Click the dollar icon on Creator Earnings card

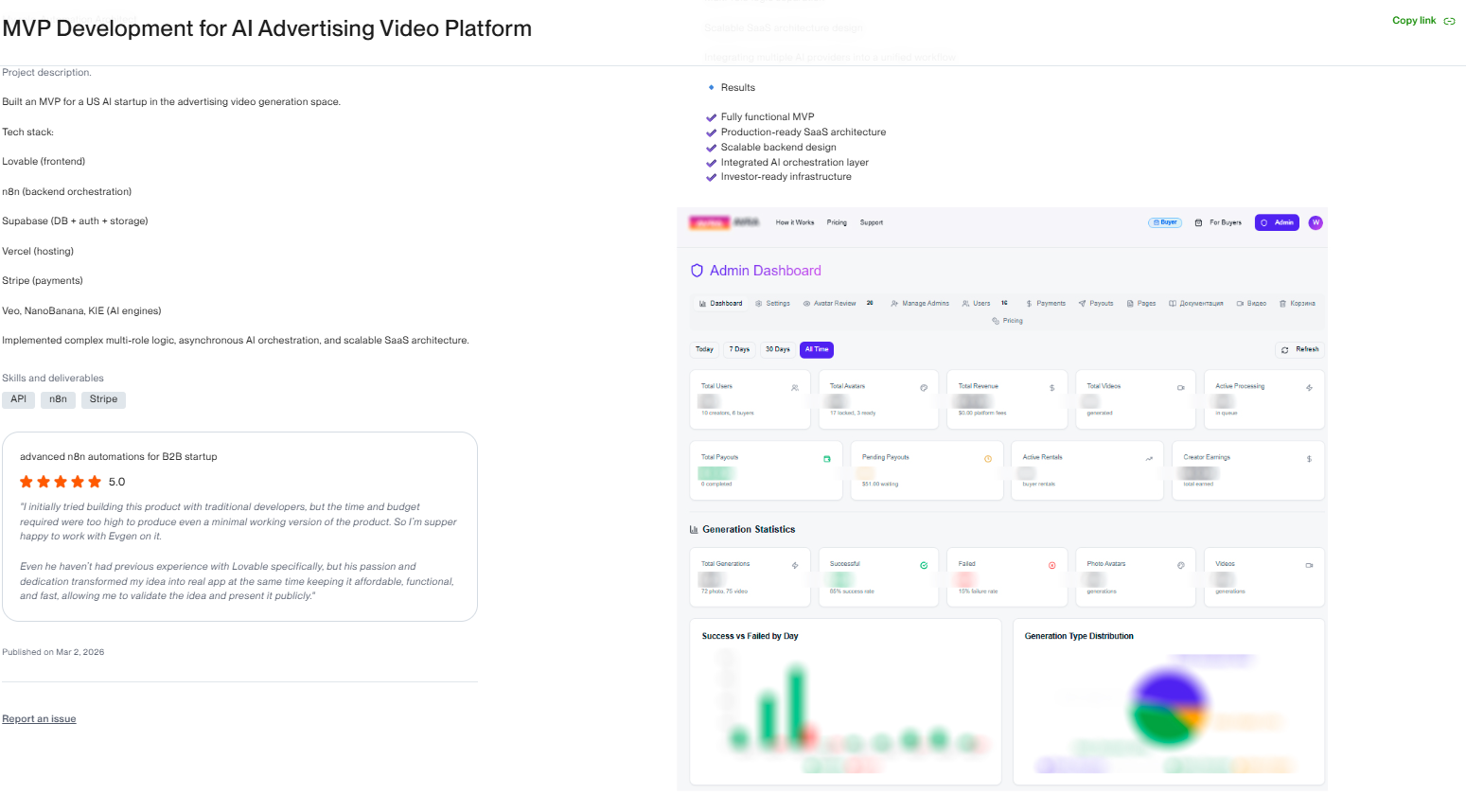tap(1309, 458)
